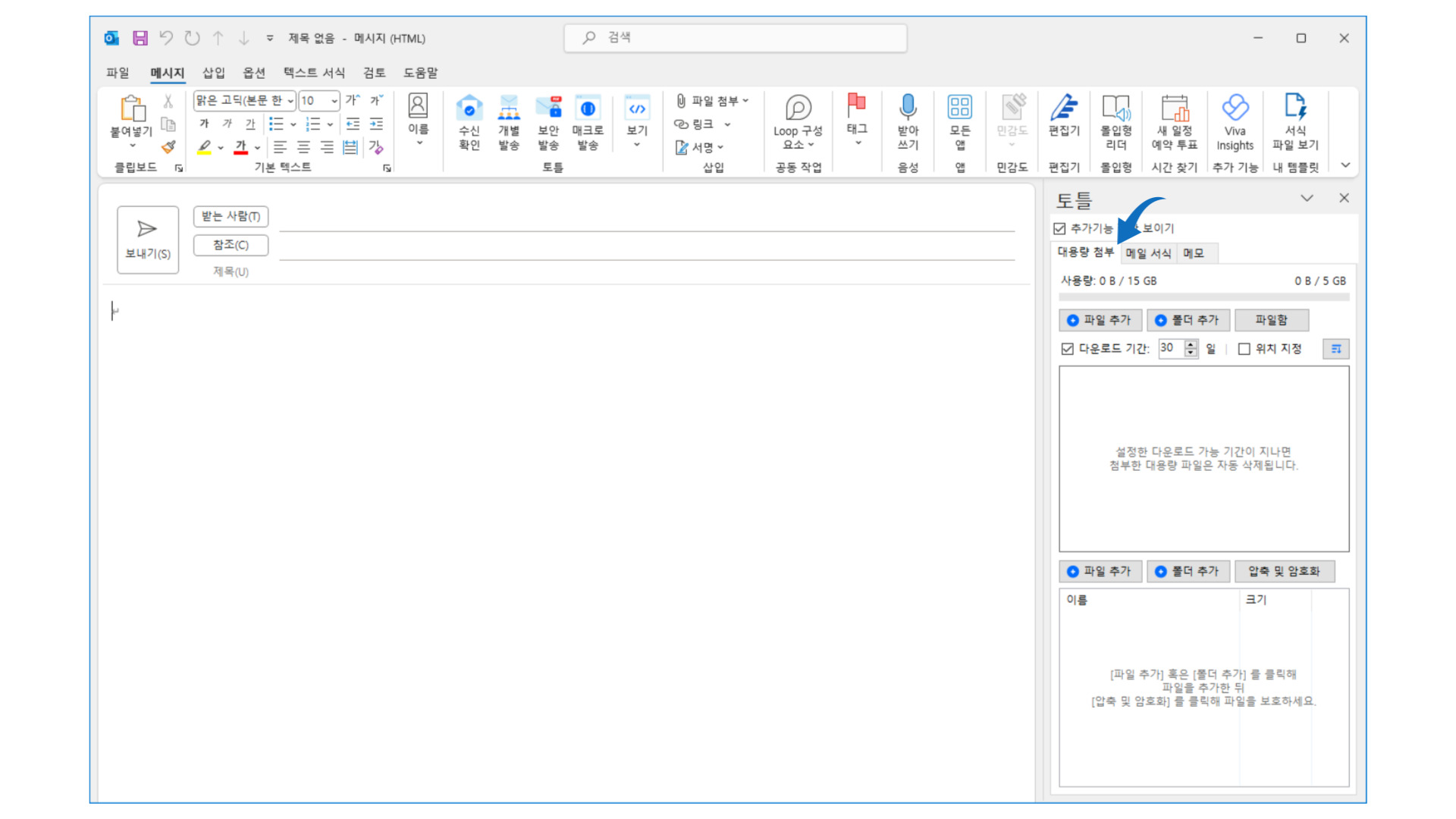Click the 압축 및 암호화 button
The width and height of the screenshot is (1456, 819).
click(x=1284, y=571)
